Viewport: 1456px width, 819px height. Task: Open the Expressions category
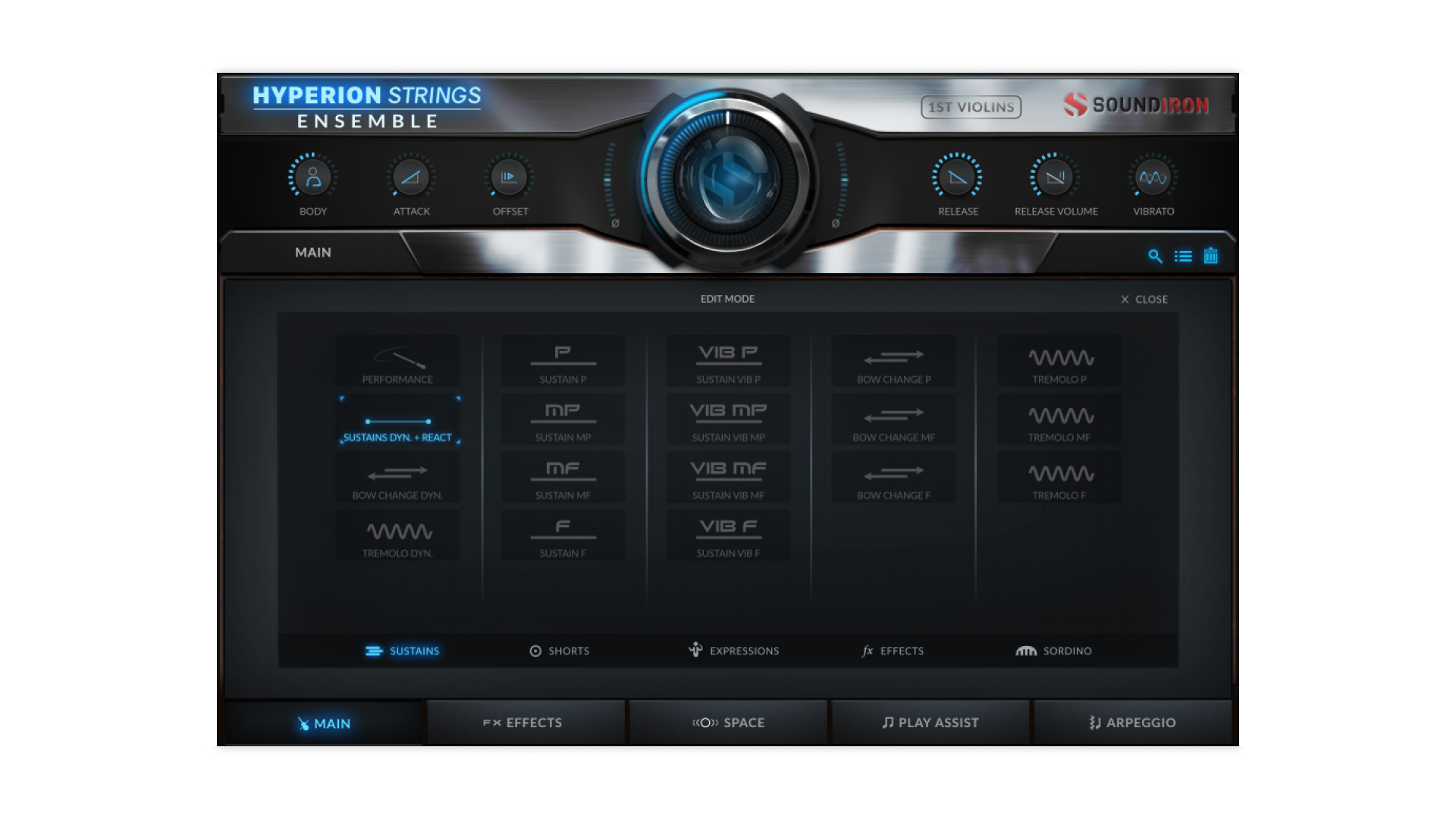point(733,650)
